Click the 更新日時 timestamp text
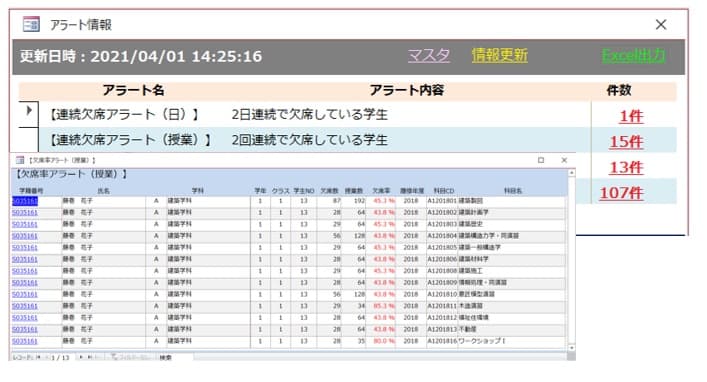Screen dimensions: 707x382 click(141, 56)
